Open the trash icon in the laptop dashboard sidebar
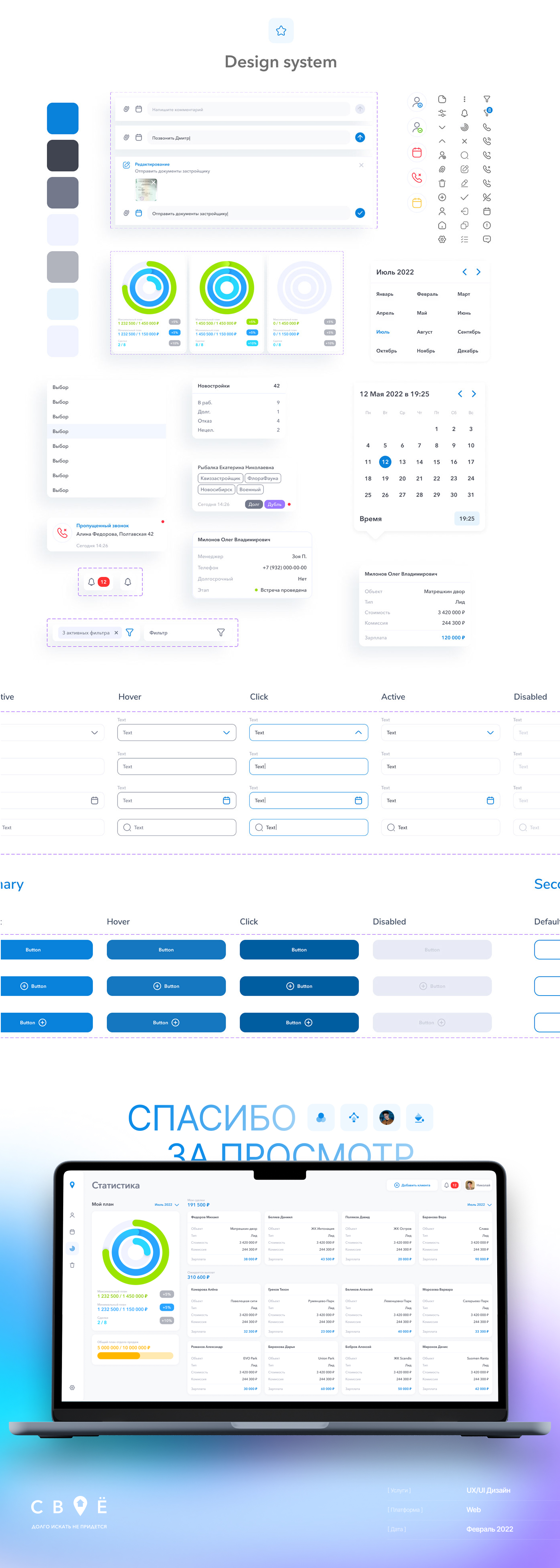The width and height of the screenshot is (560, 1568). click(x=72, y=1265)
